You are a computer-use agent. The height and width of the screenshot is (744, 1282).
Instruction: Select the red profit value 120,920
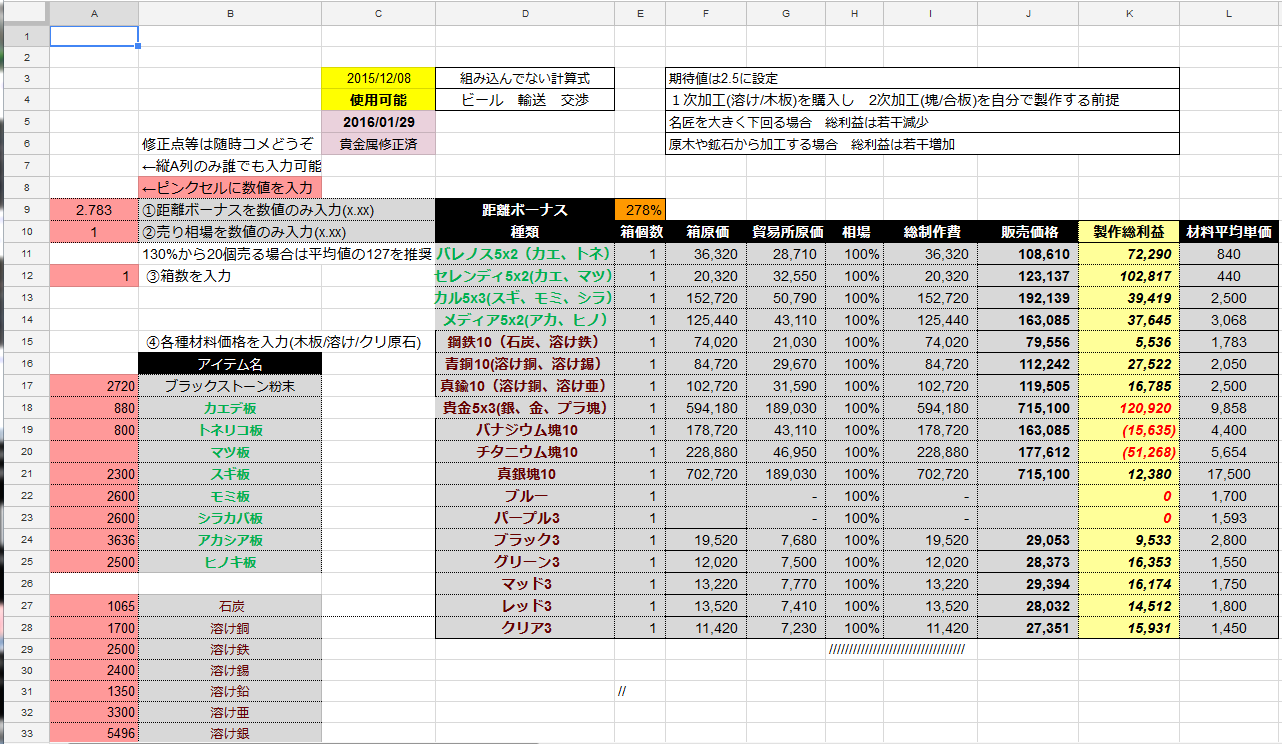(x=1130, y=408)
